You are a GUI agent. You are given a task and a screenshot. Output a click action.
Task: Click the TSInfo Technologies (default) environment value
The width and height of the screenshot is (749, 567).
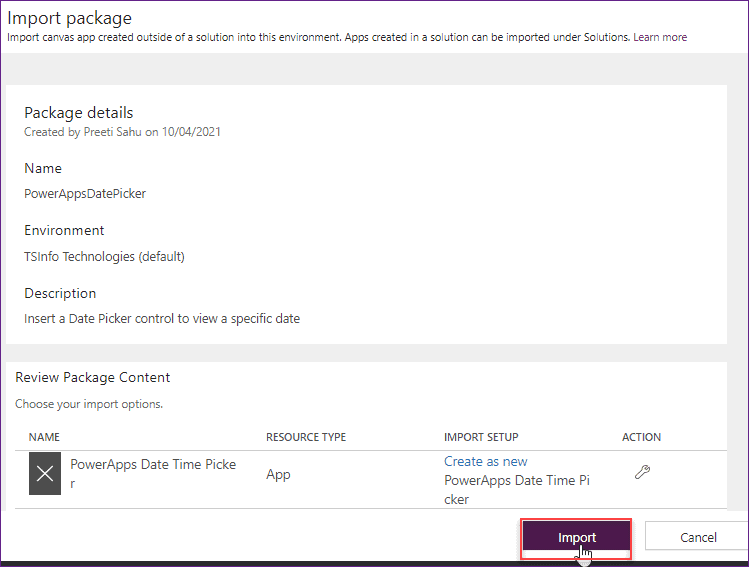pyautogui.click(x=104, y=257)
